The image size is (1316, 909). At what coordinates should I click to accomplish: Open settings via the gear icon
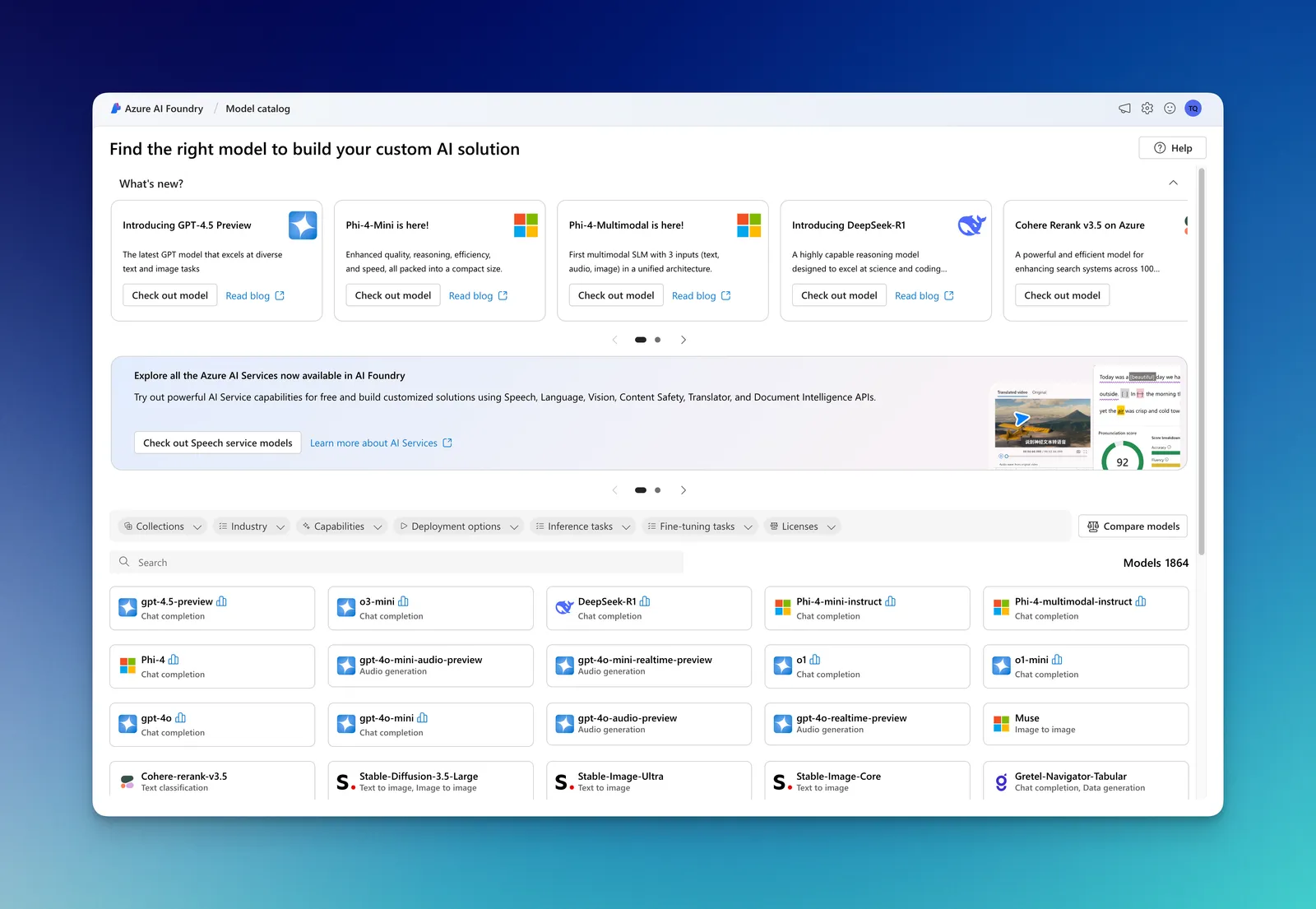(x=1147, y=109)
